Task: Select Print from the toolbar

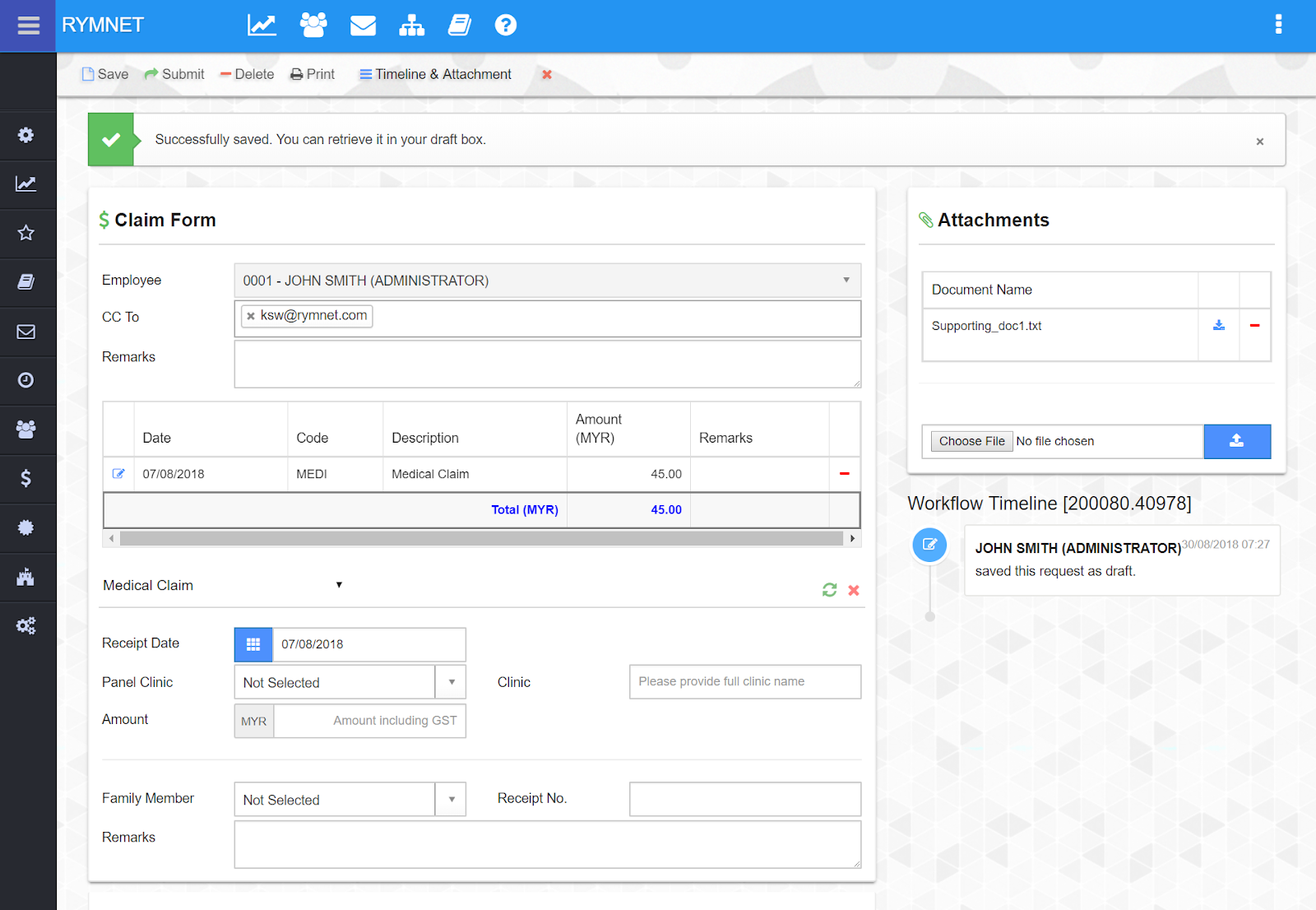Action: point(312,74)
